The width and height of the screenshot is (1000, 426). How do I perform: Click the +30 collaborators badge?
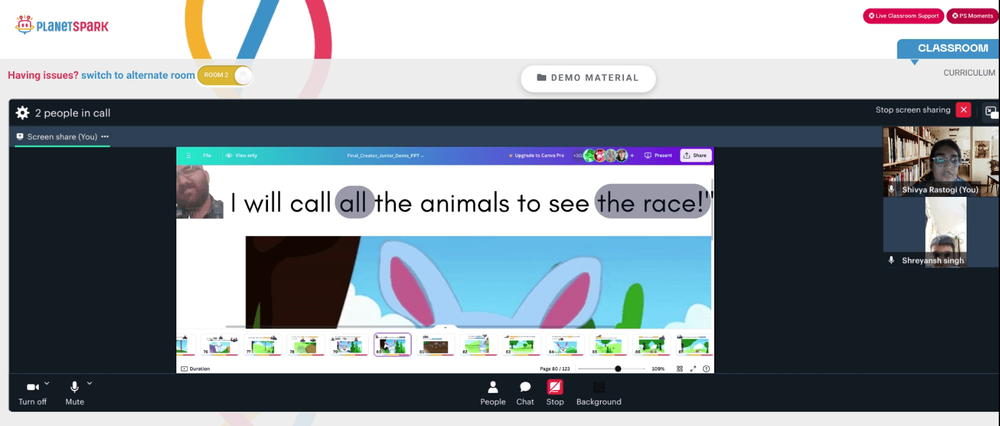tap(578, 155)
